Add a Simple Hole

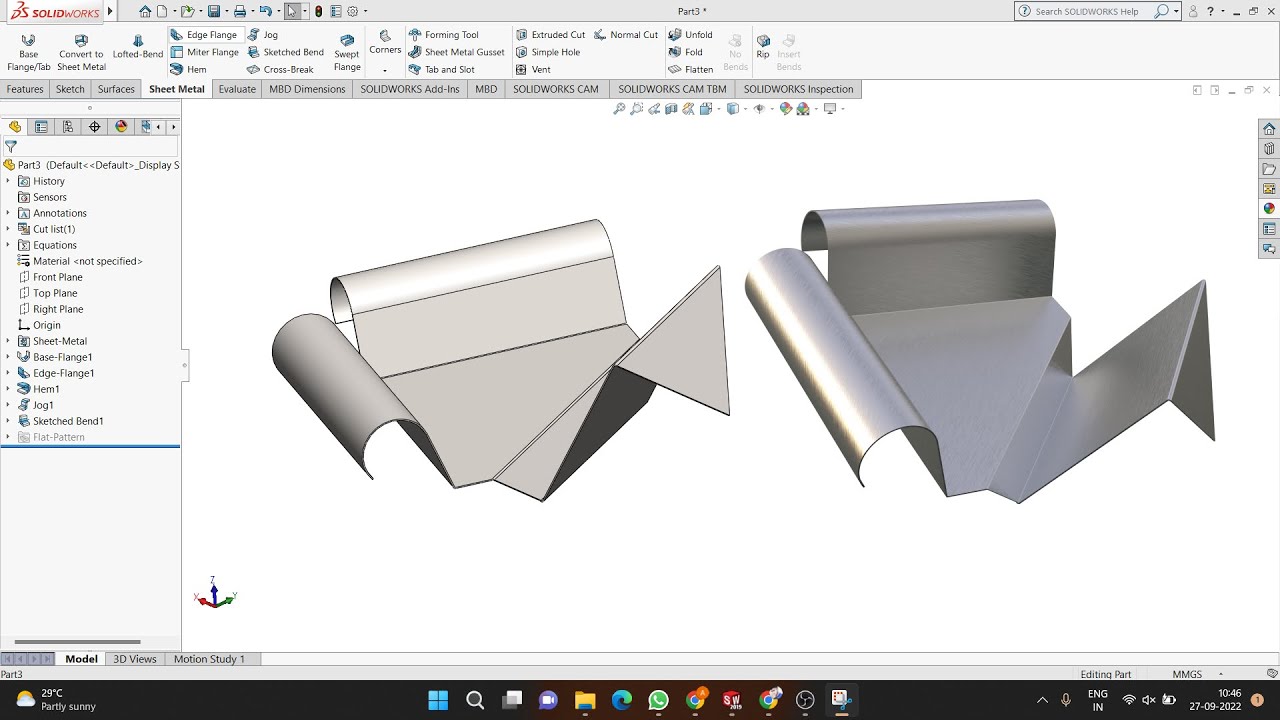pyautogui.click(x=548, y=52)
